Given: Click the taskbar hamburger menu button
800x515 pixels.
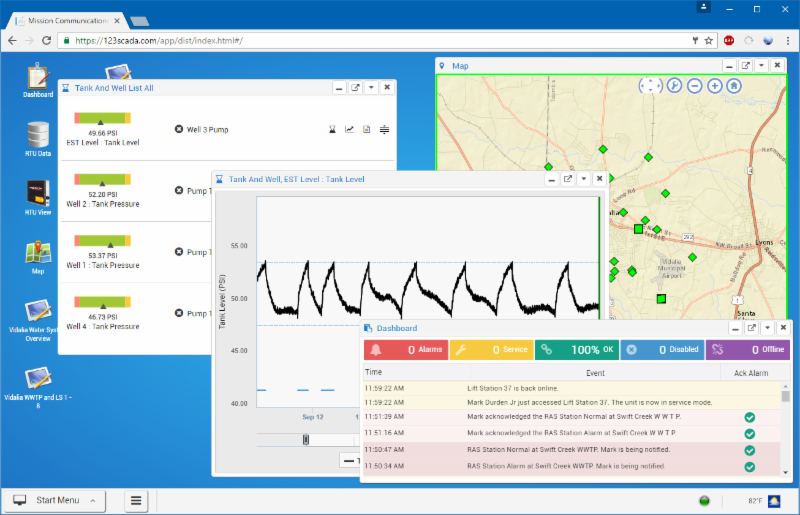Looking at the screenshot, I should pyautogui.click(x=134, y=500).
